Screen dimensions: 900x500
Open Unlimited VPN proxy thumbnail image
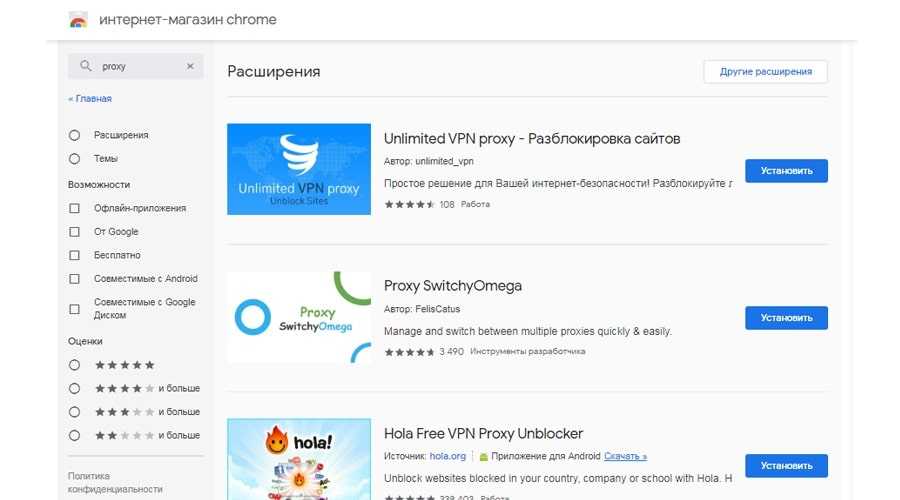pos(297,169)
